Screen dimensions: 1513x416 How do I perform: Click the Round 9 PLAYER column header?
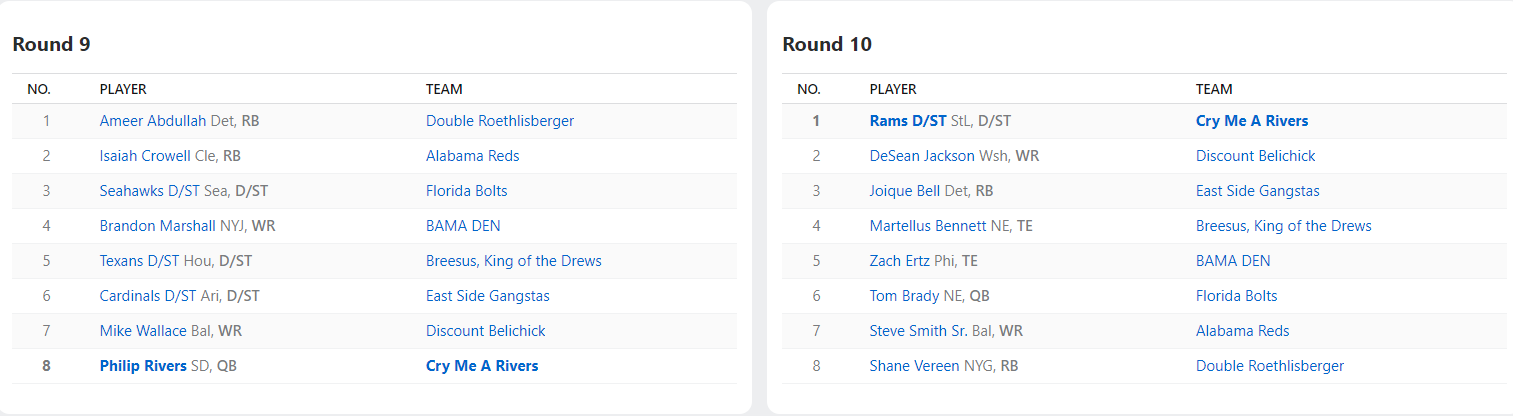(x=123, y=89)
